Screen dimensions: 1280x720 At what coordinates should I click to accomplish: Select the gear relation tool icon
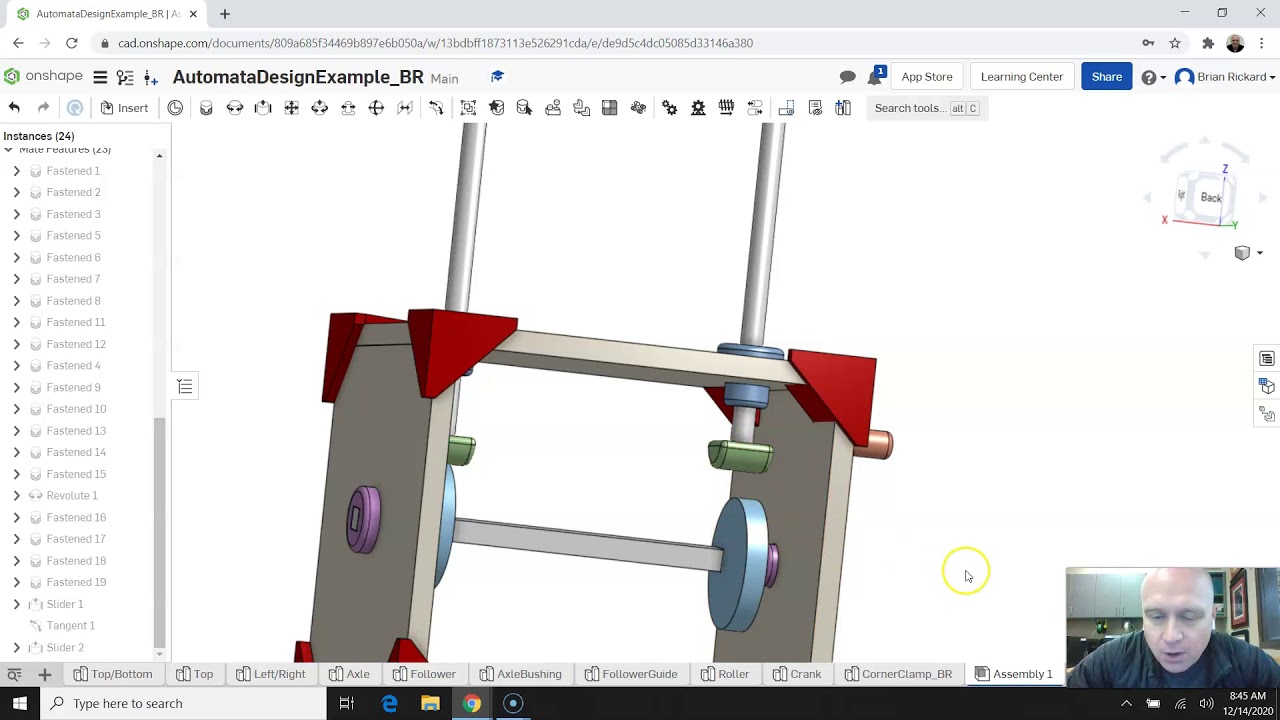tap(670, 108)
